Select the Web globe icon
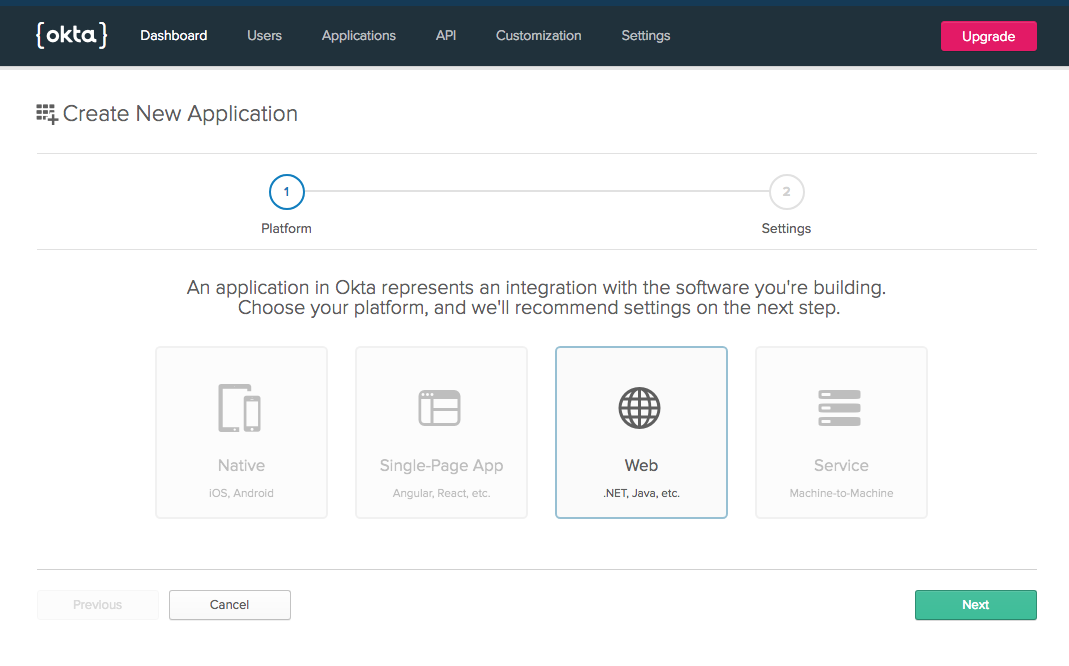 640,407
